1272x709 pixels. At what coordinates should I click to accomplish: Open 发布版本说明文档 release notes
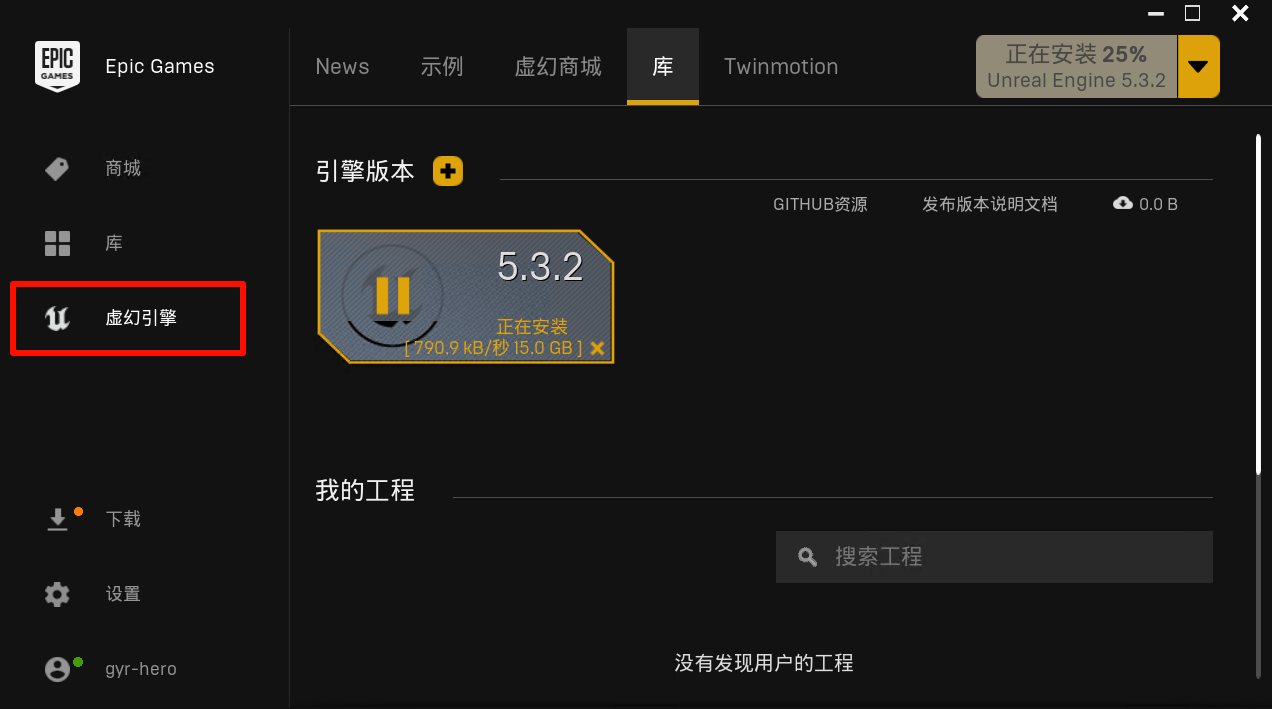pos(989,203)
